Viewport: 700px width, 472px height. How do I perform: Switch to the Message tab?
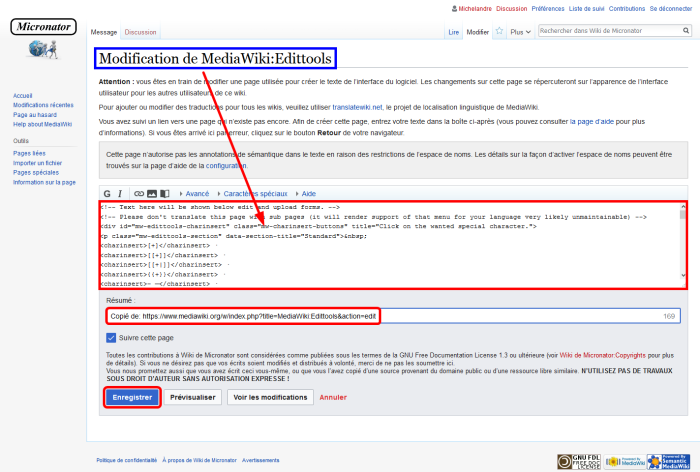pyautogui.click(x=104, y=32)
